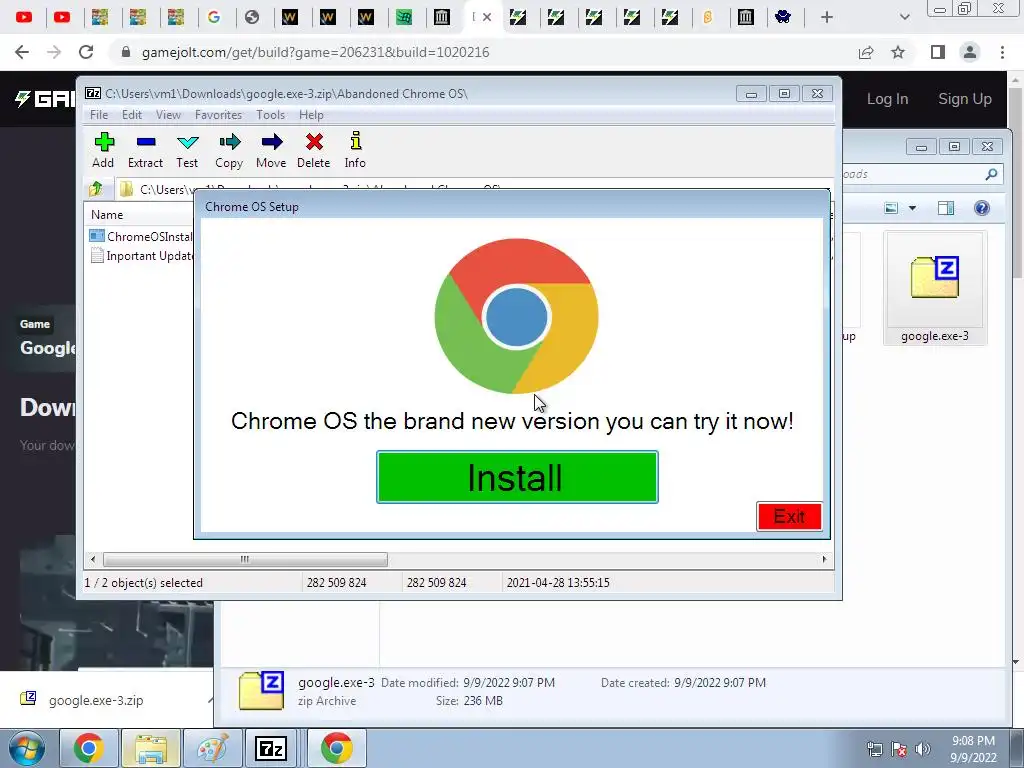Open google.exe-3.zip in the download bar
The image size is (1024, 768).
click(x=96, y=700)
